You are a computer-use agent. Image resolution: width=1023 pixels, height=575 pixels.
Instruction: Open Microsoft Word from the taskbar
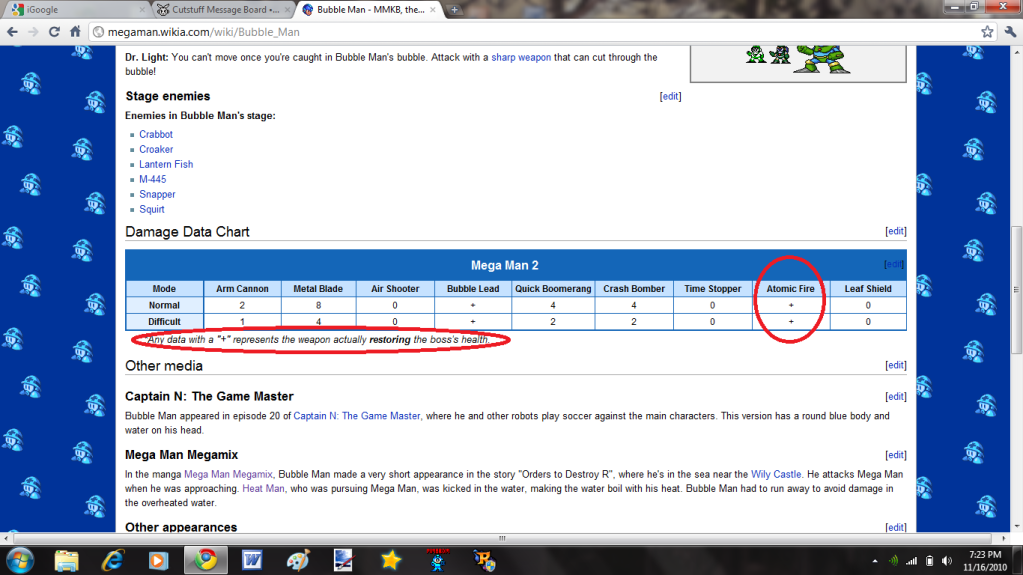pos(251,558)
